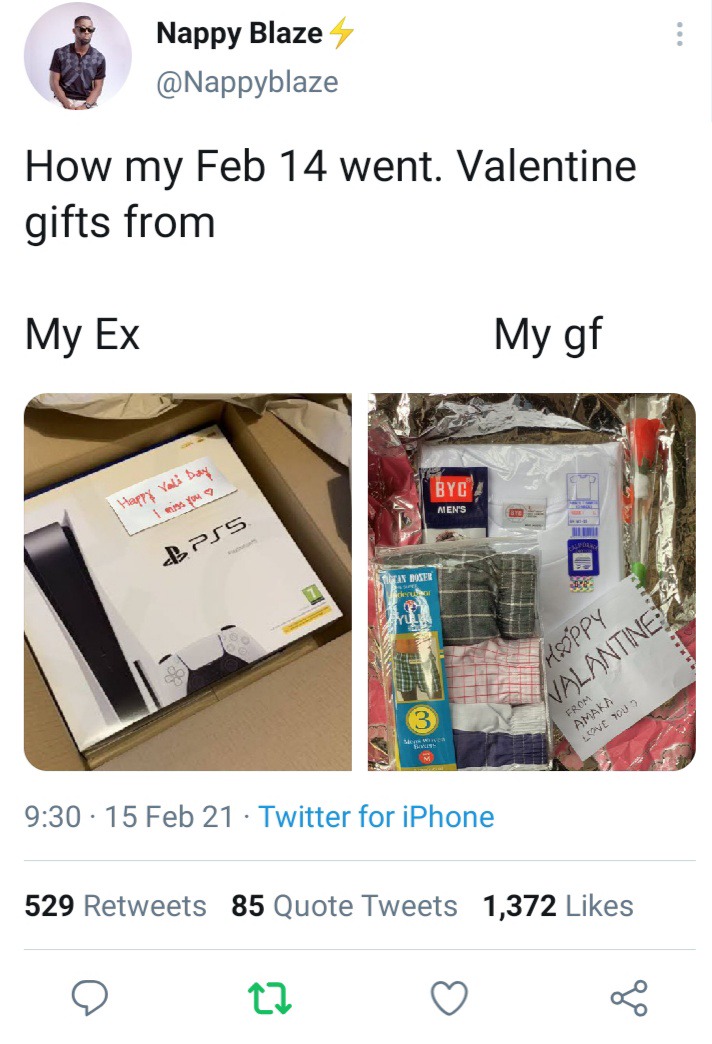Screen dimensions: 712x1044
Task: Click the Twitter for iPhone source link
Action: coord(376,817)
